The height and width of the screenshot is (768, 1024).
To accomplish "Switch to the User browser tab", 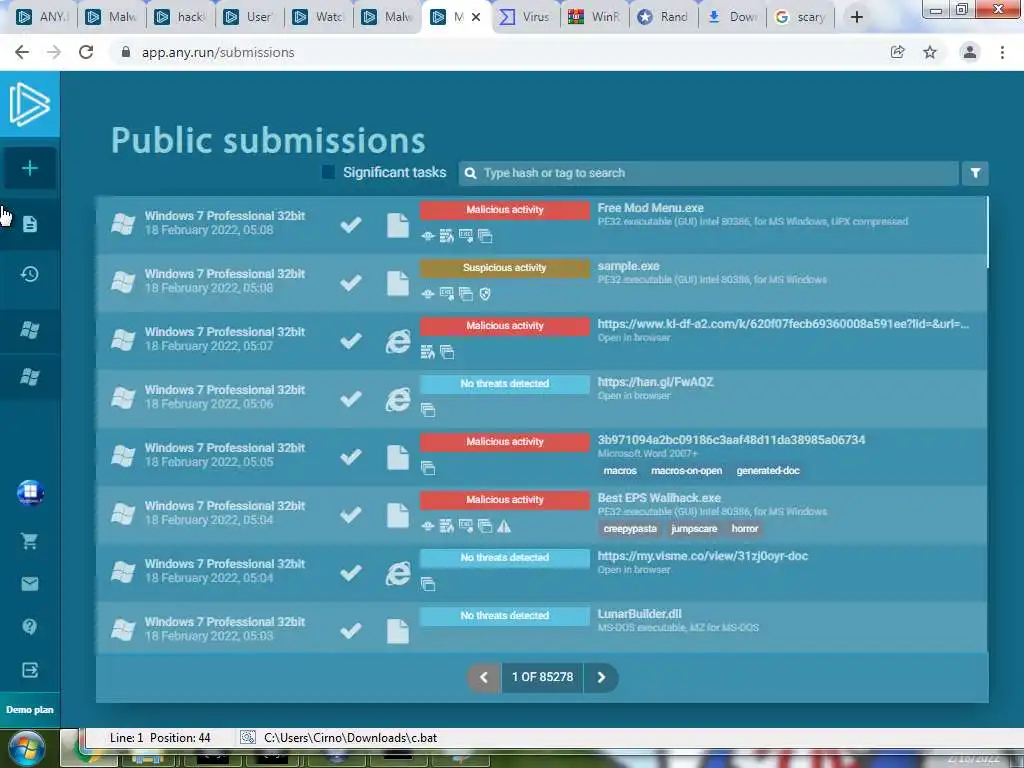I will 249,17.
